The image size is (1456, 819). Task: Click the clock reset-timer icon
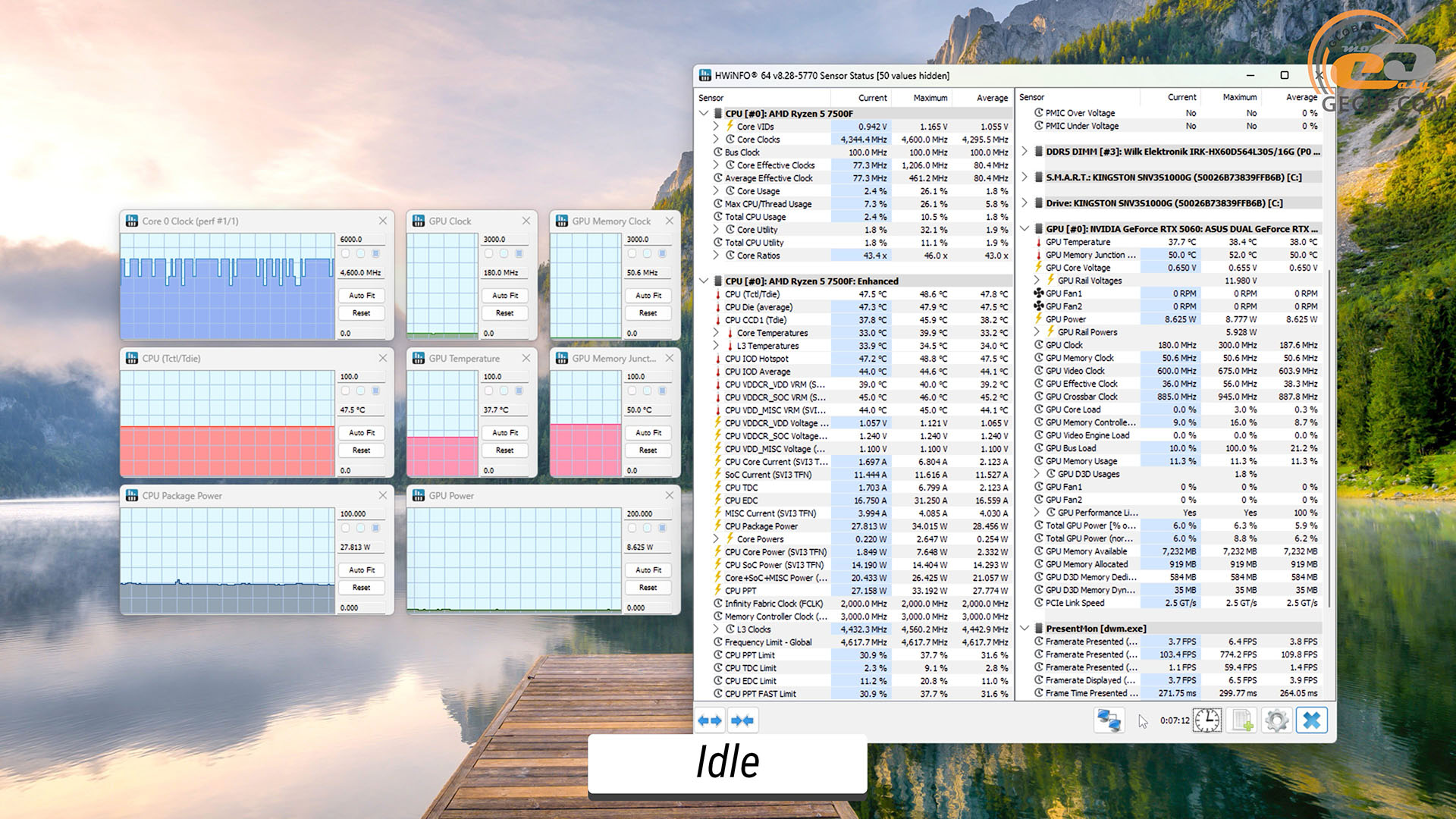1207,720
